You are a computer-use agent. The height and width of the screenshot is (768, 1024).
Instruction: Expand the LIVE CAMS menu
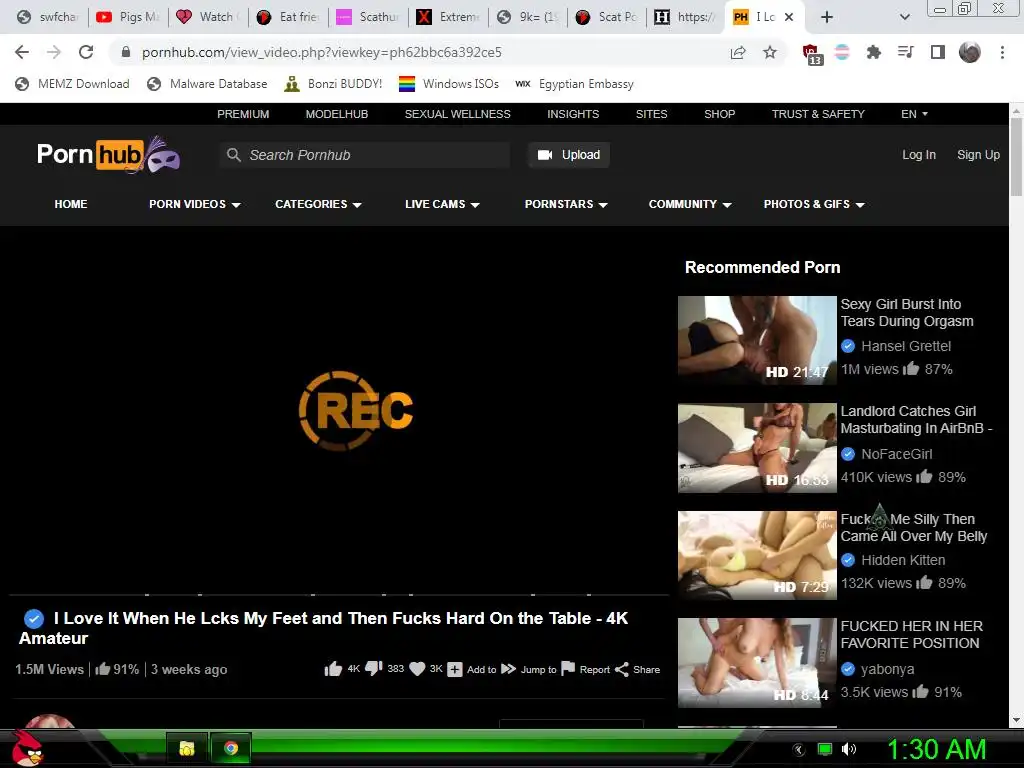442,204
